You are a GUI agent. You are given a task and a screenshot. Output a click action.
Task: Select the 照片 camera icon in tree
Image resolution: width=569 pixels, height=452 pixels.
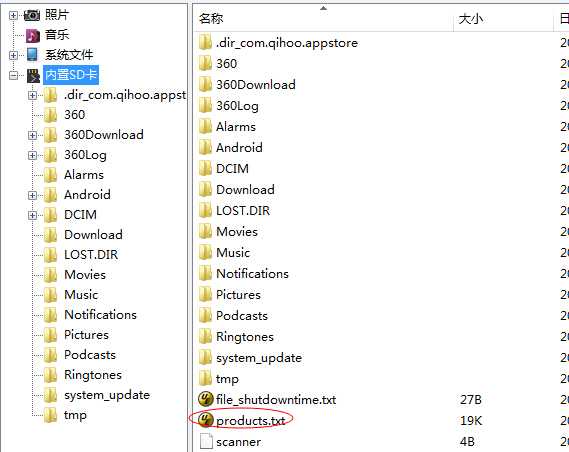(32, 15)
